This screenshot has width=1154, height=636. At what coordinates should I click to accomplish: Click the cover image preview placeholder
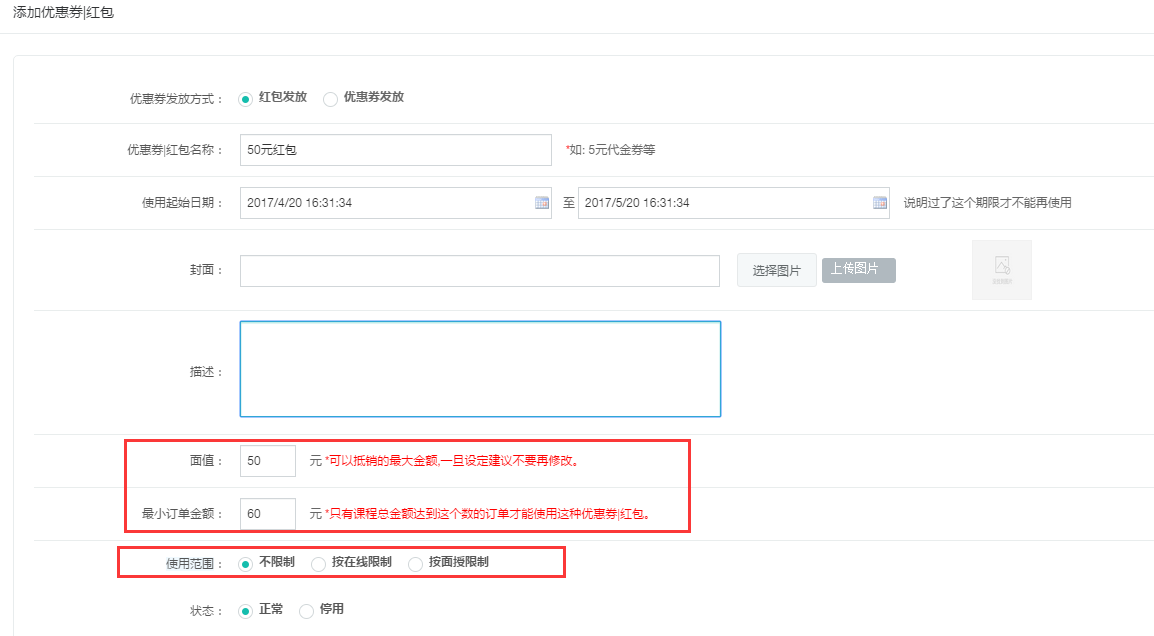click(1001, 270)
